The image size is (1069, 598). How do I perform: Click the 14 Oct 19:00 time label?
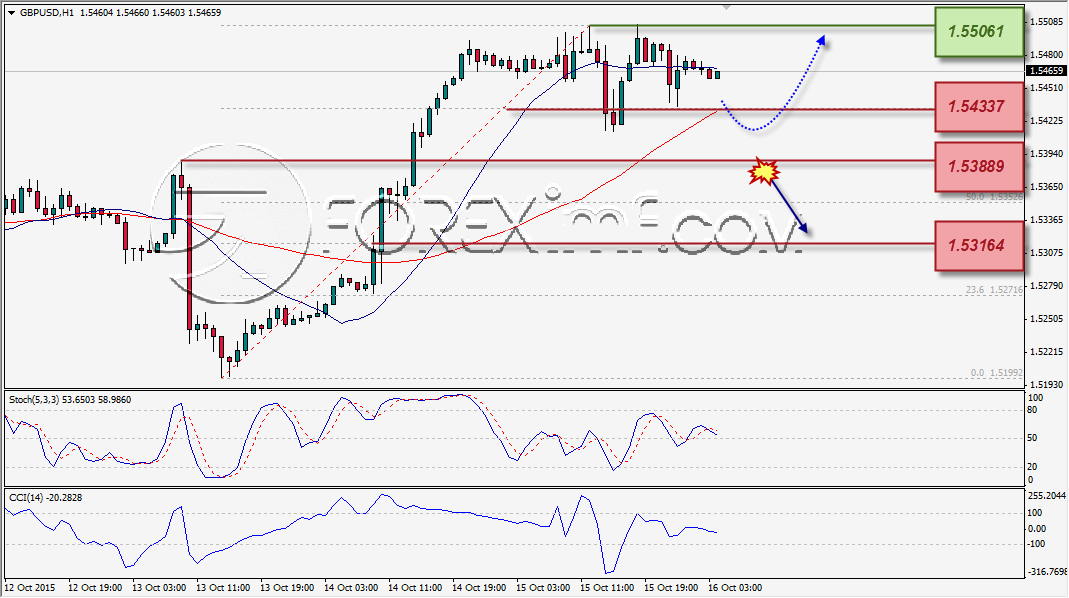click(x=479, y=587)
